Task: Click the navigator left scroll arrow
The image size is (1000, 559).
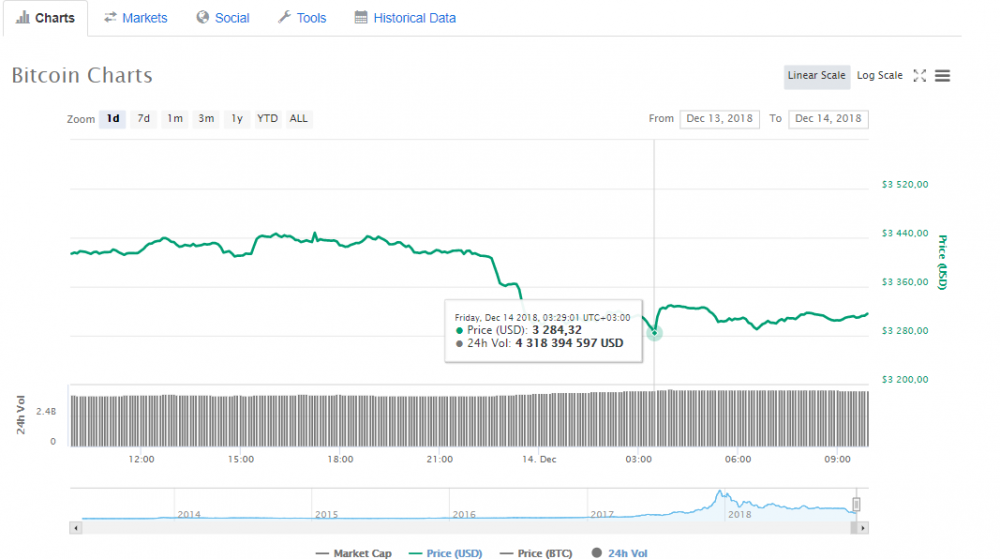Action: (76, 528)
